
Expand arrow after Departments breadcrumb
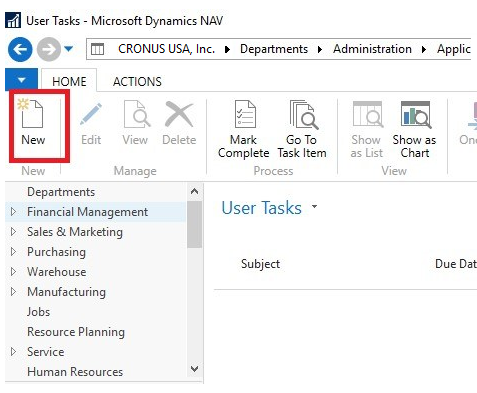click(320, 50)
